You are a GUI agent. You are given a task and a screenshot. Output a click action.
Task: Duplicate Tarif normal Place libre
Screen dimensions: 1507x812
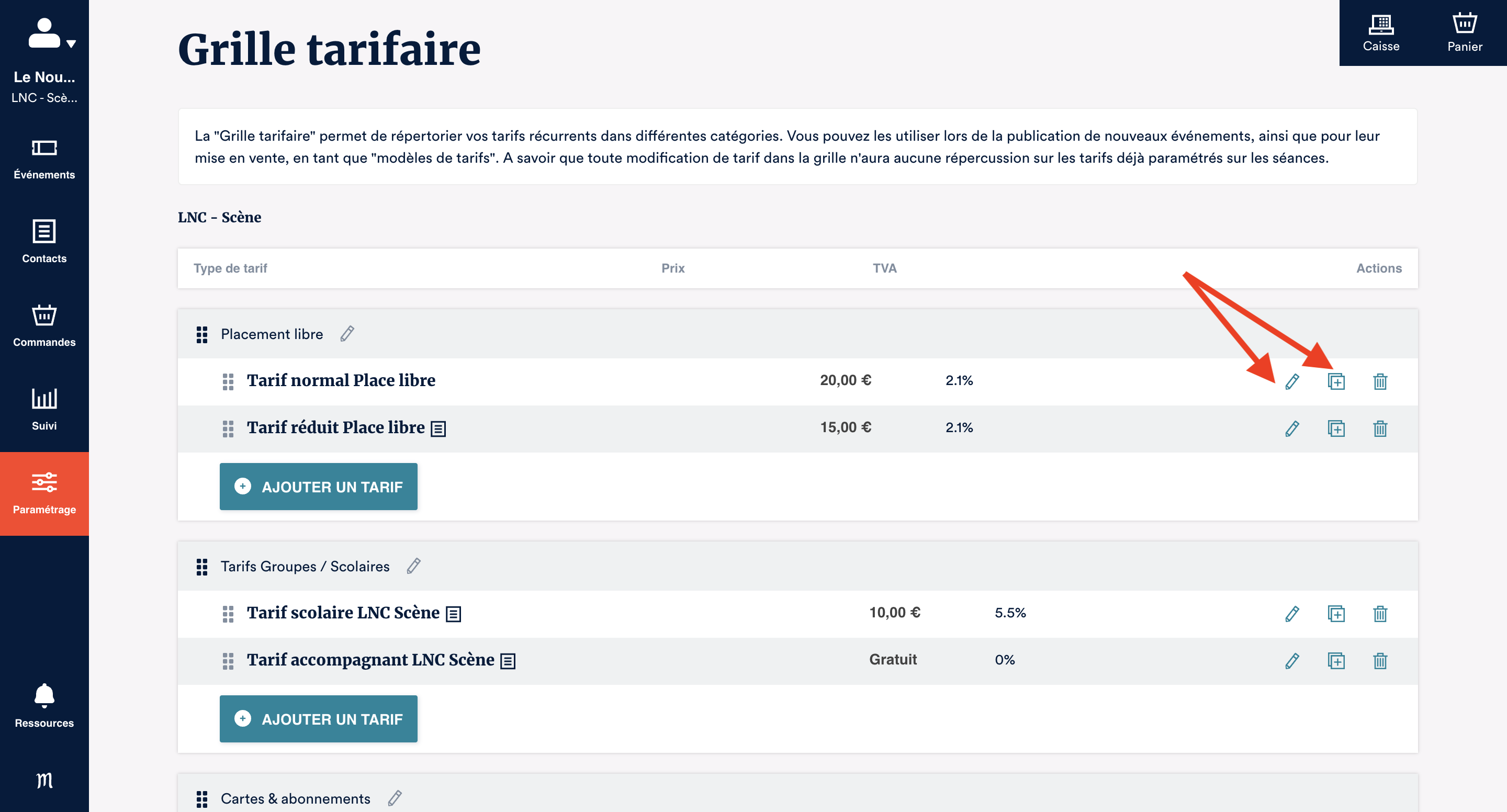[1336, 381]
